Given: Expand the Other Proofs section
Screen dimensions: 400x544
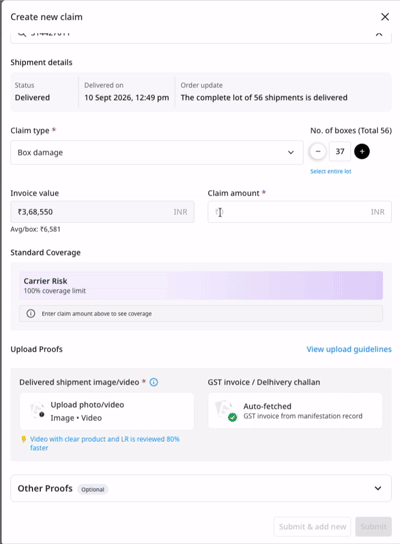Looking at the screenshot, I should click(x=201, y=488).
